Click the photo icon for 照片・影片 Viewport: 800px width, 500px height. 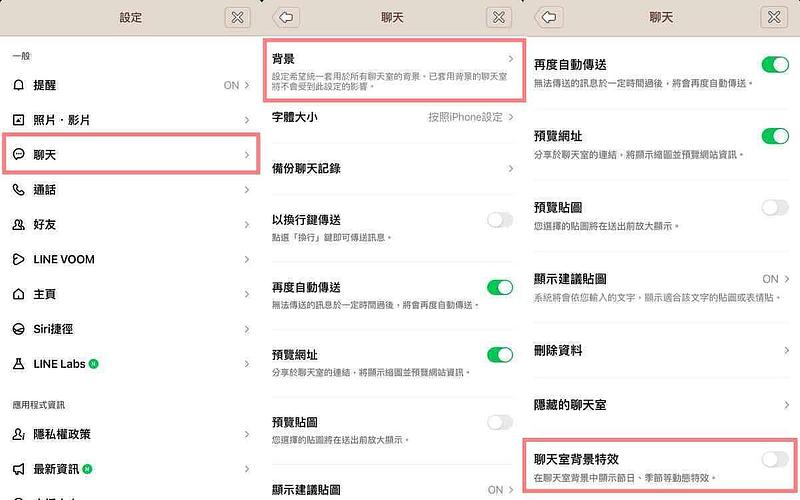(x=18, y=120)
